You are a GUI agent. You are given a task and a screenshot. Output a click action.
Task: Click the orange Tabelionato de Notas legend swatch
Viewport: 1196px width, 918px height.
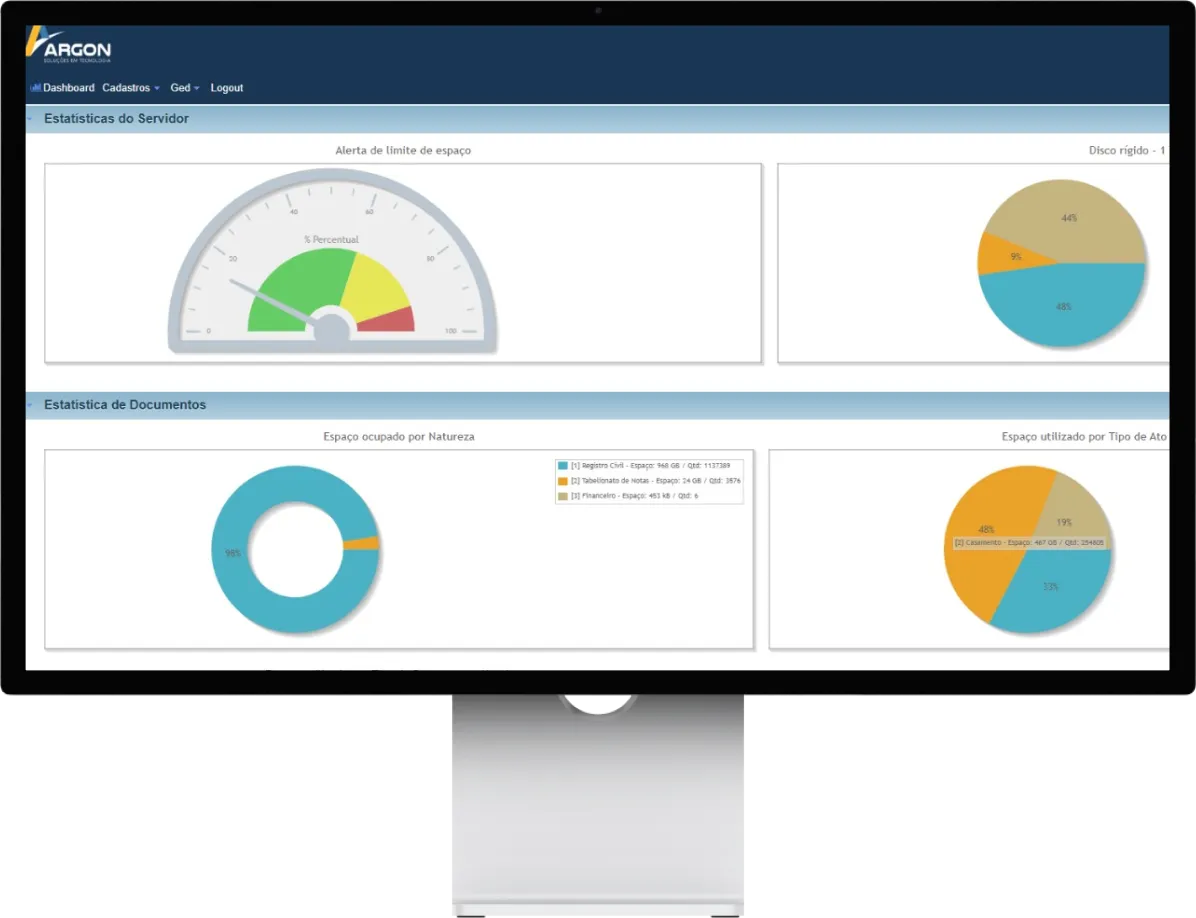(x=563, y=481)
